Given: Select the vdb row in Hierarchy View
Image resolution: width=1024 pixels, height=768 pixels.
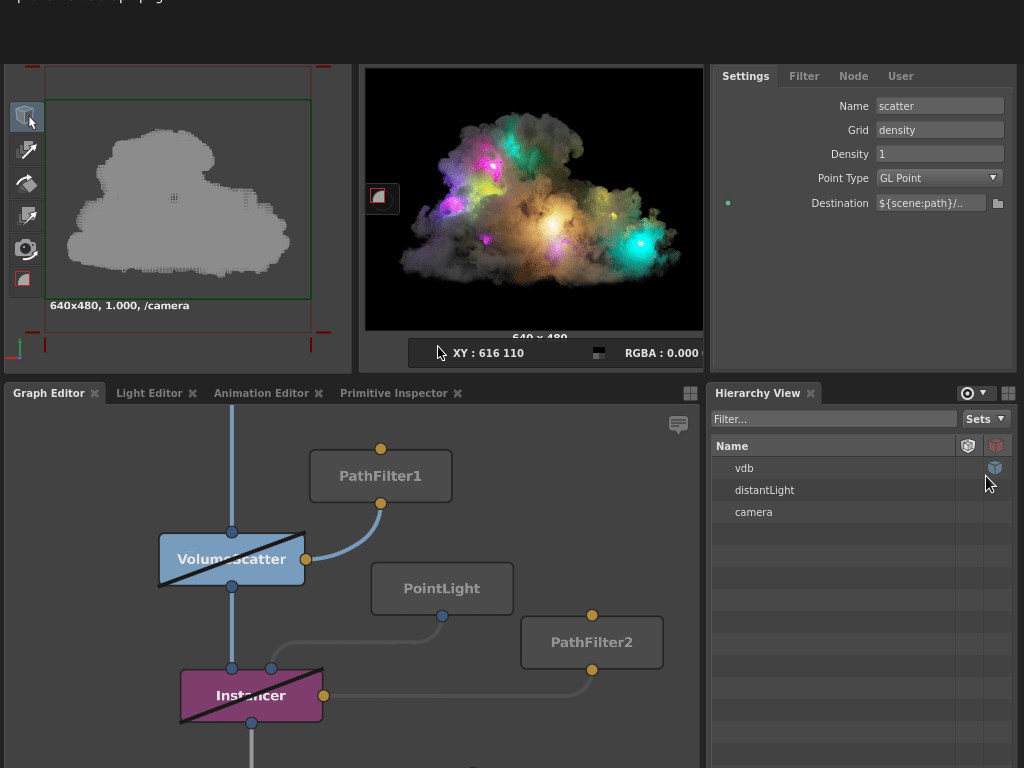Looking at the screenshot, I should 861,468.
